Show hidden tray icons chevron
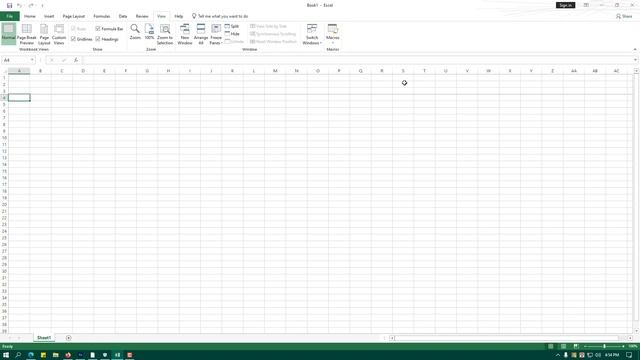Image resolution: width=640 pixels, height=360 pixels. 558,355
